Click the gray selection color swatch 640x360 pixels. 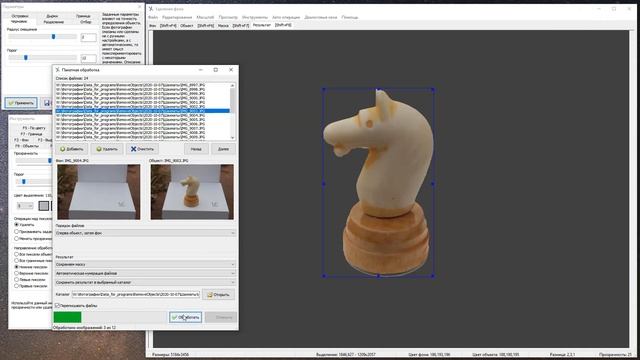pyautogui.click(x=44, y=206)
